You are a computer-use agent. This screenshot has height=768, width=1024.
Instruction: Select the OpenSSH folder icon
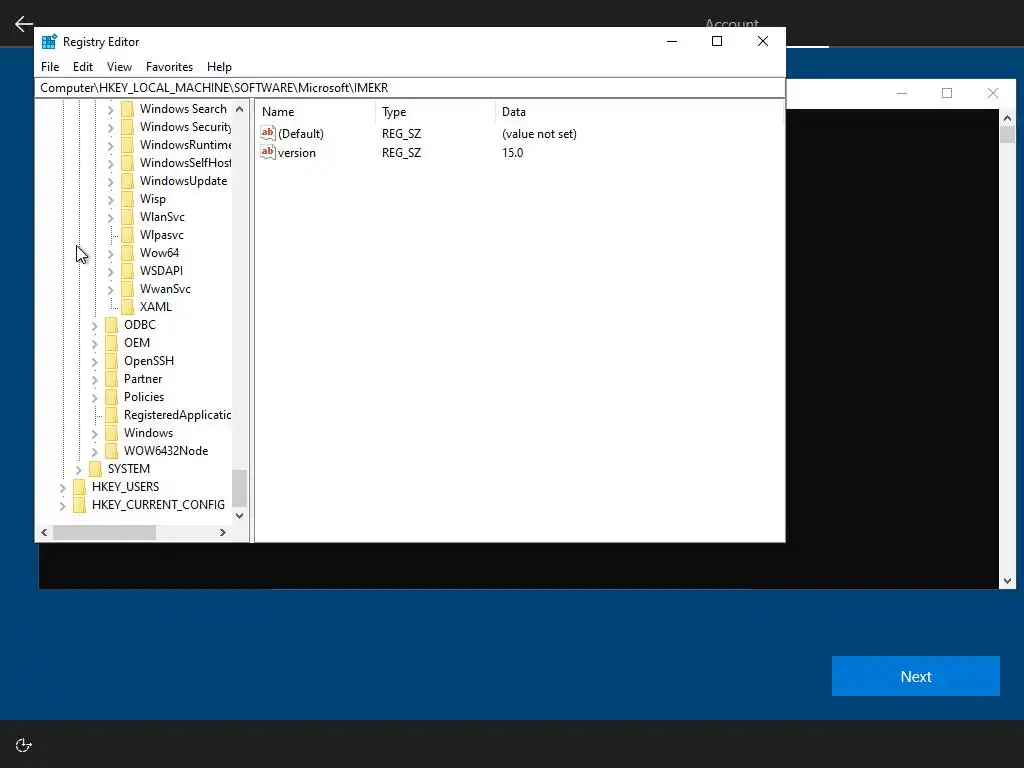click(x=112, y=360)
